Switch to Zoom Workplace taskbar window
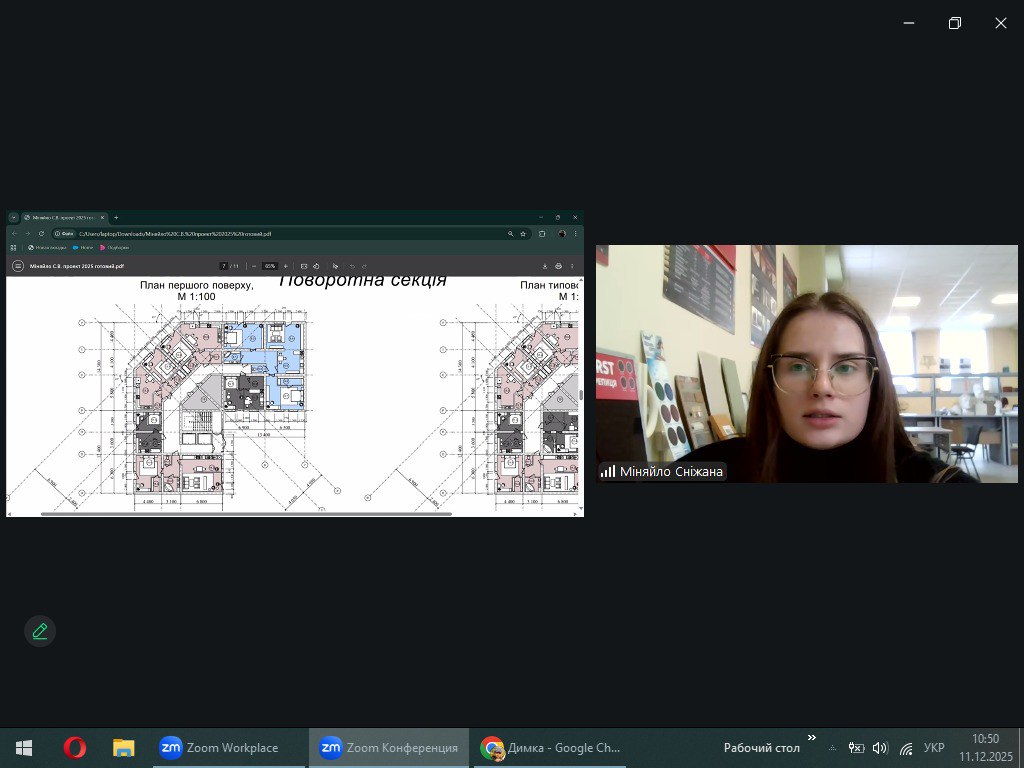 click(x=220, y=747)
